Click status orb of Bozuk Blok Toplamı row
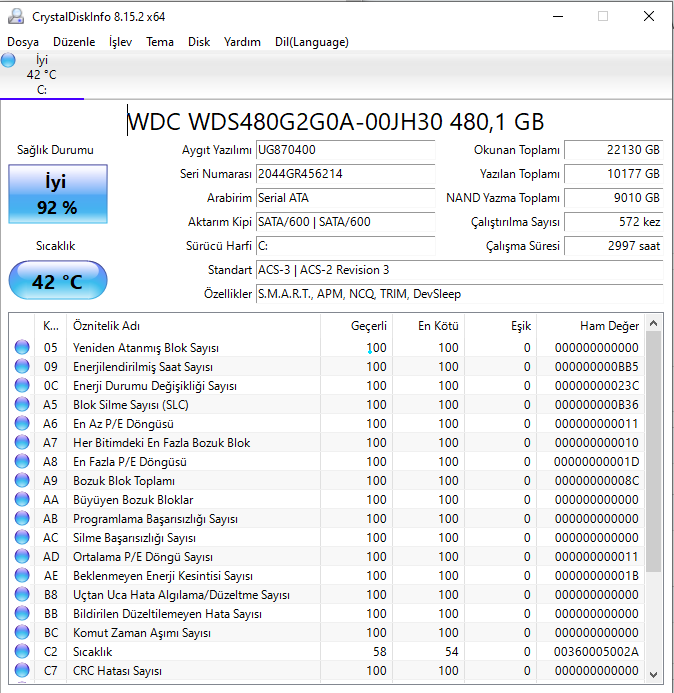Screen dimensions: 674x693 (x=22, y=480)
